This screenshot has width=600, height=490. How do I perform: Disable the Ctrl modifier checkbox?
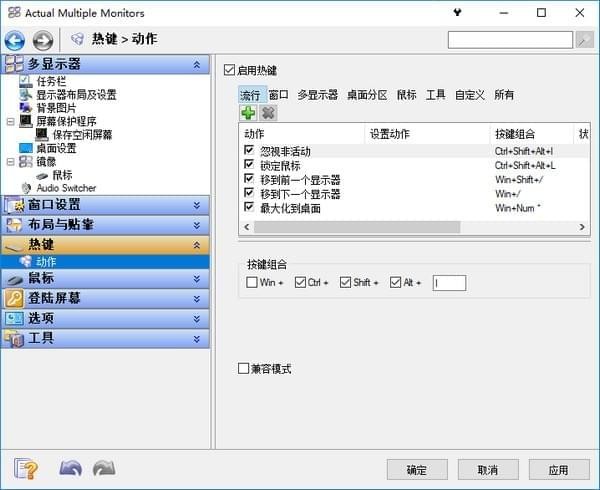(300, 282)
